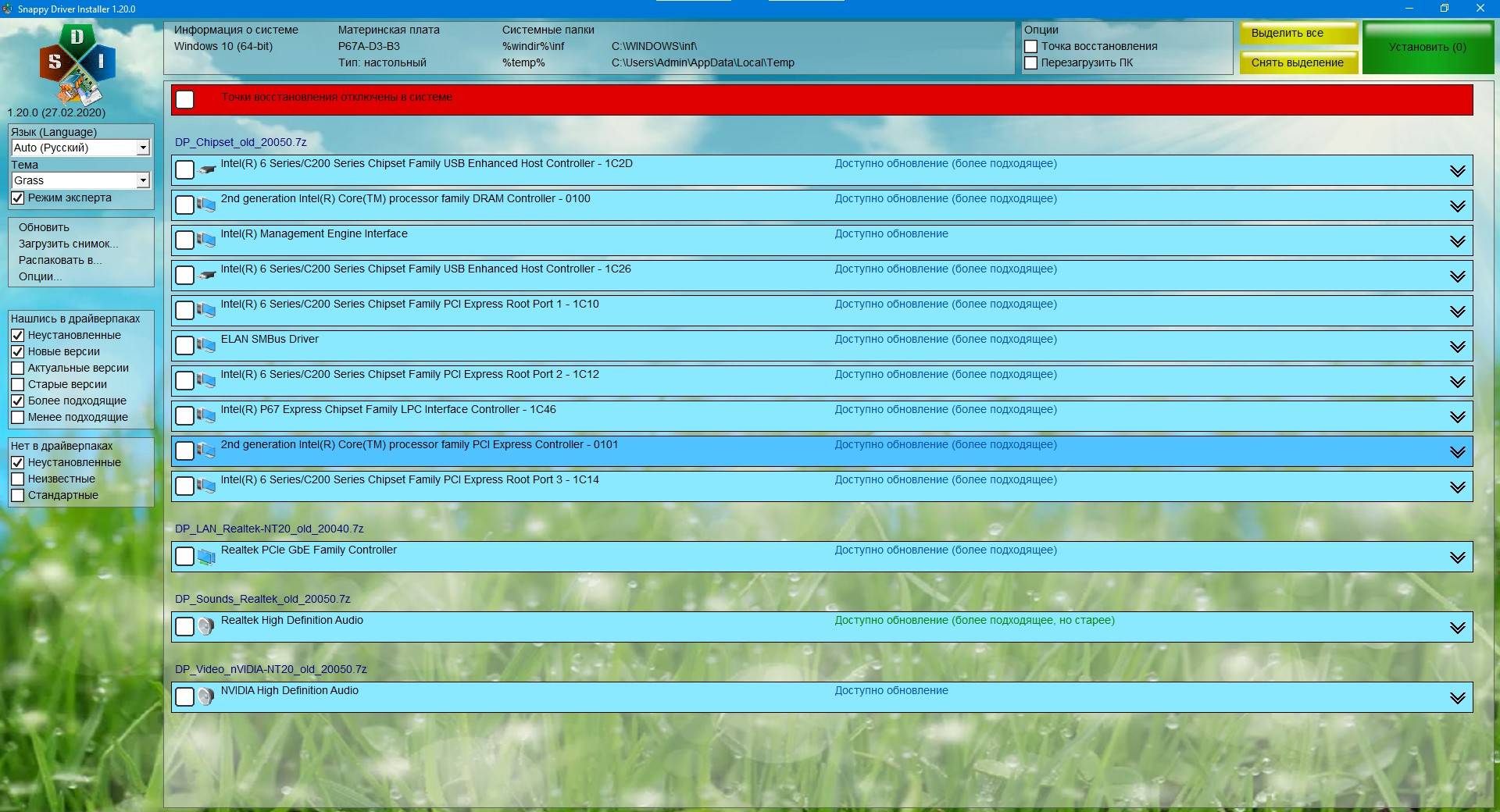Click DP_Chipset_old_20050.7z pack header

(241, 142)
